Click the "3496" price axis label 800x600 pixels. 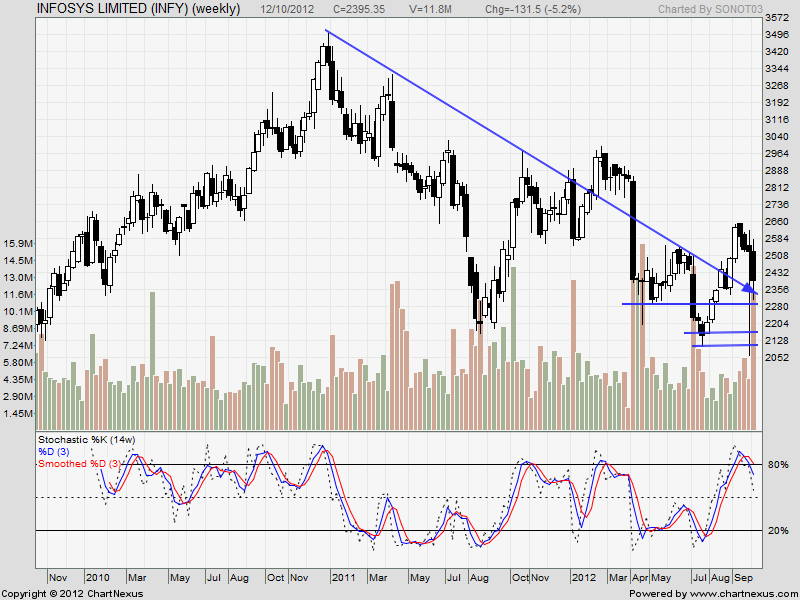pyautogui.click(x=777, y=35)
